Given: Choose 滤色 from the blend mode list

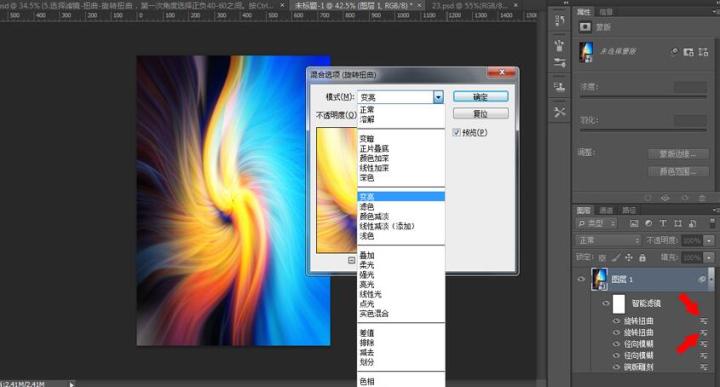Looking at the screenshot, I should pyautogui.click(x=367, y=207).
